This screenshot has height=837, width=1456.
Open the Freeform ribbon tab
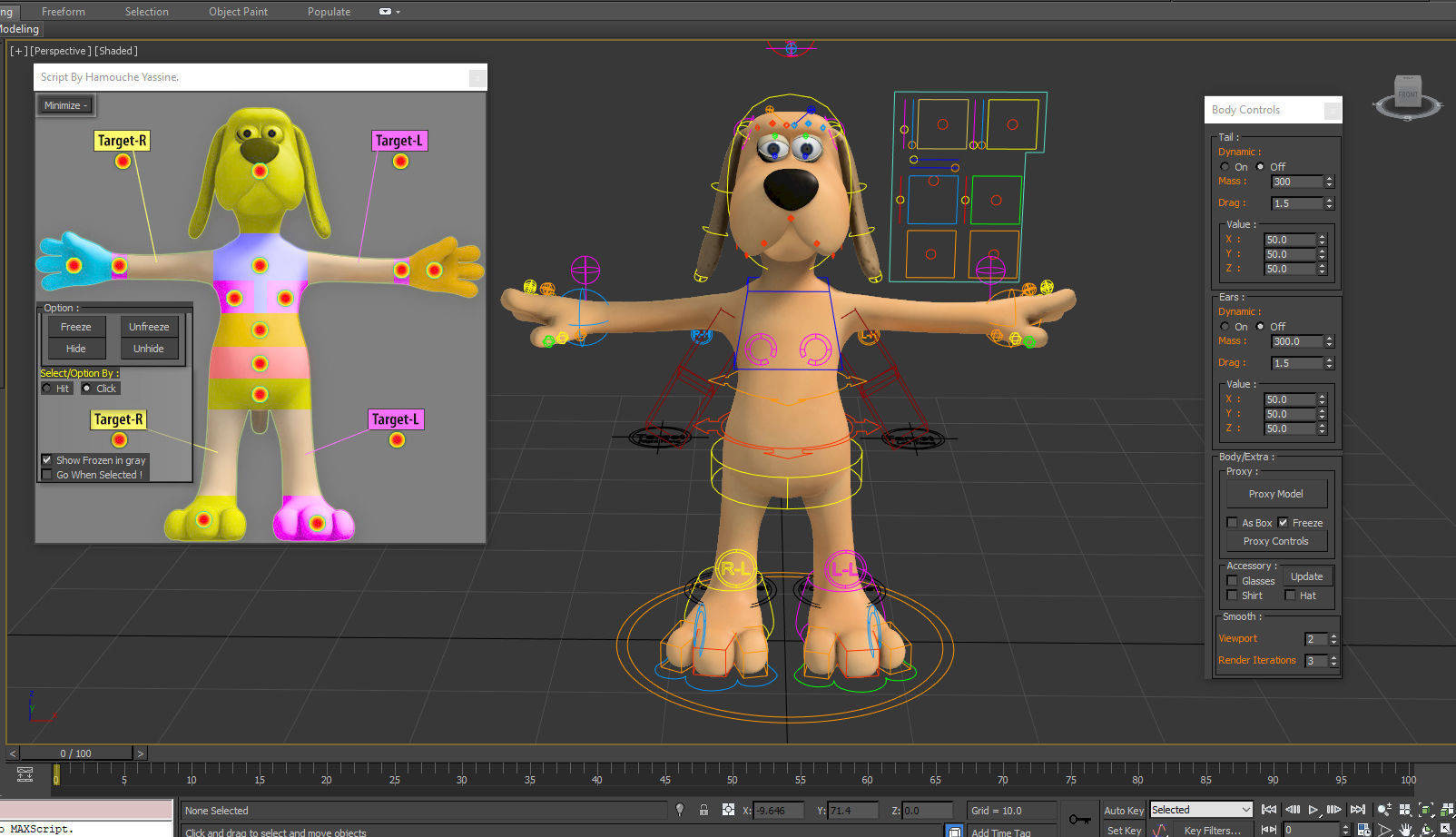(64, 12)
